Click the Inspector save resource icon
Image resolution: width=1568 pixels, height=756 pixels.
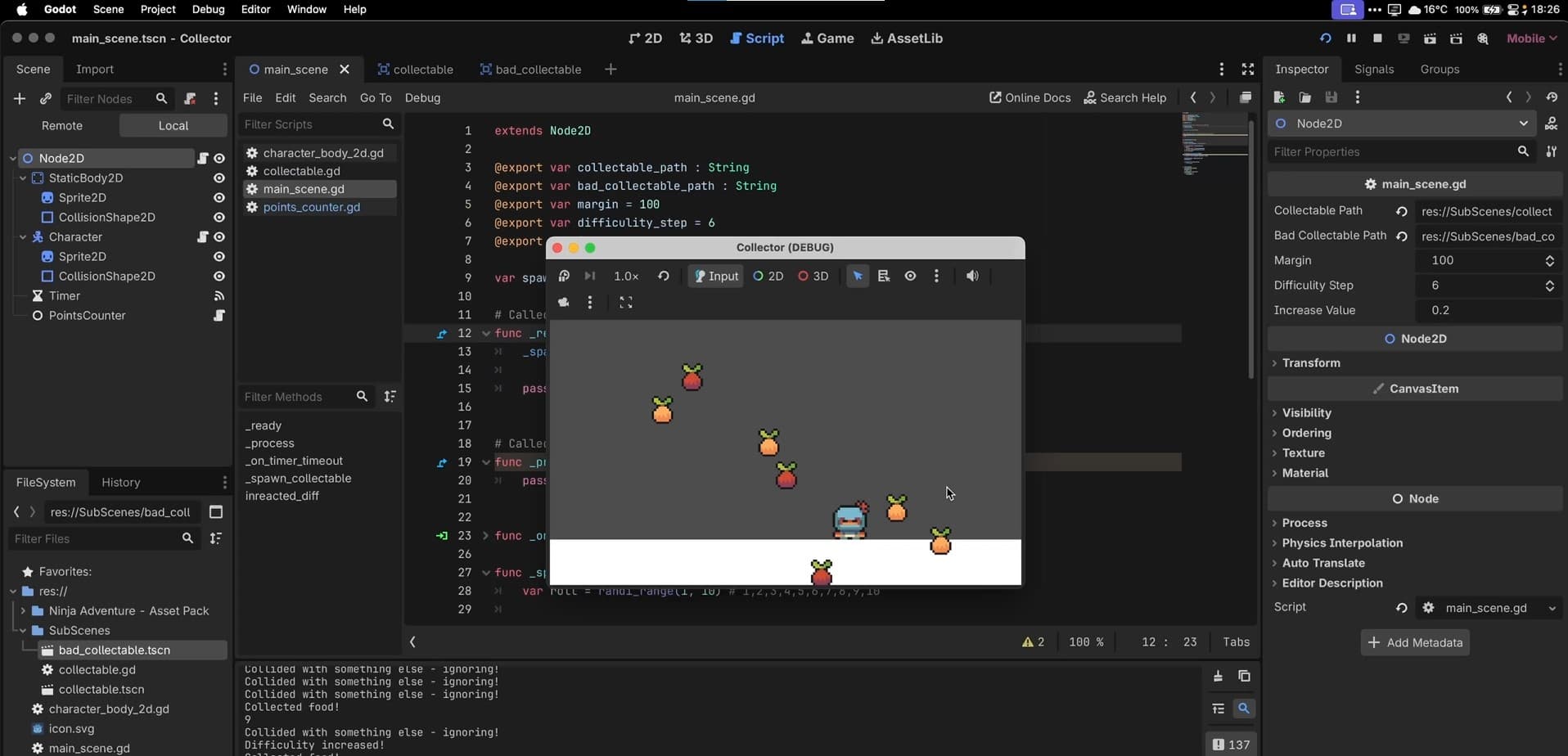click(1331, 97)
